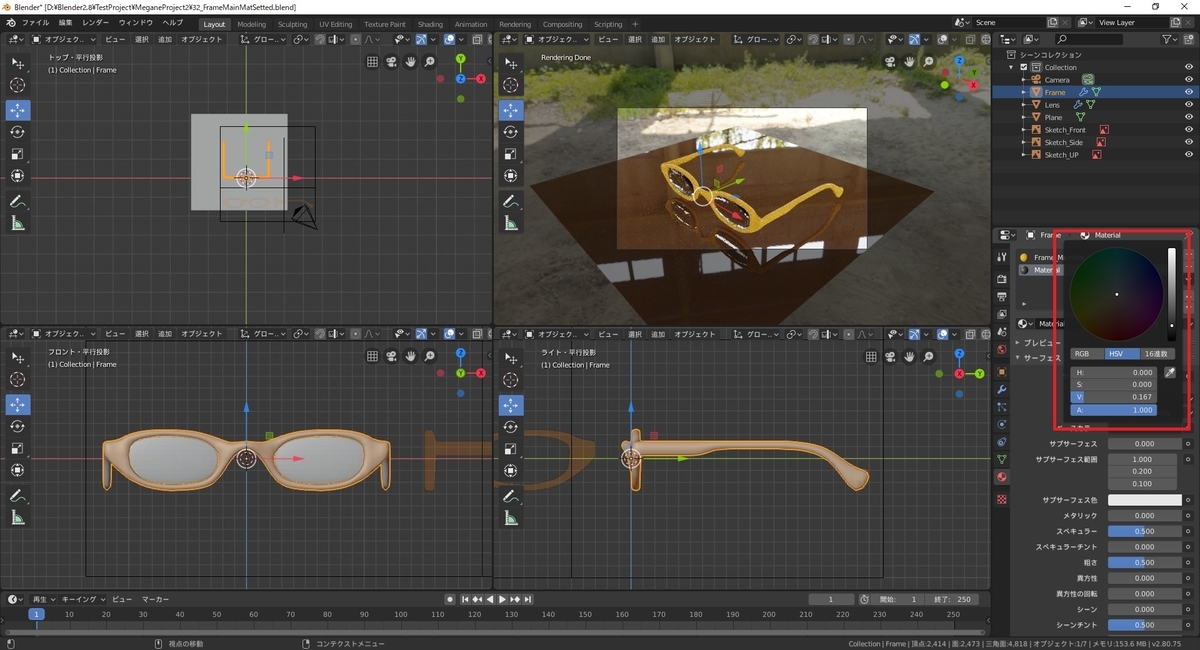Click the zoom magnifier icon in top viewport

tap(430, 62)
